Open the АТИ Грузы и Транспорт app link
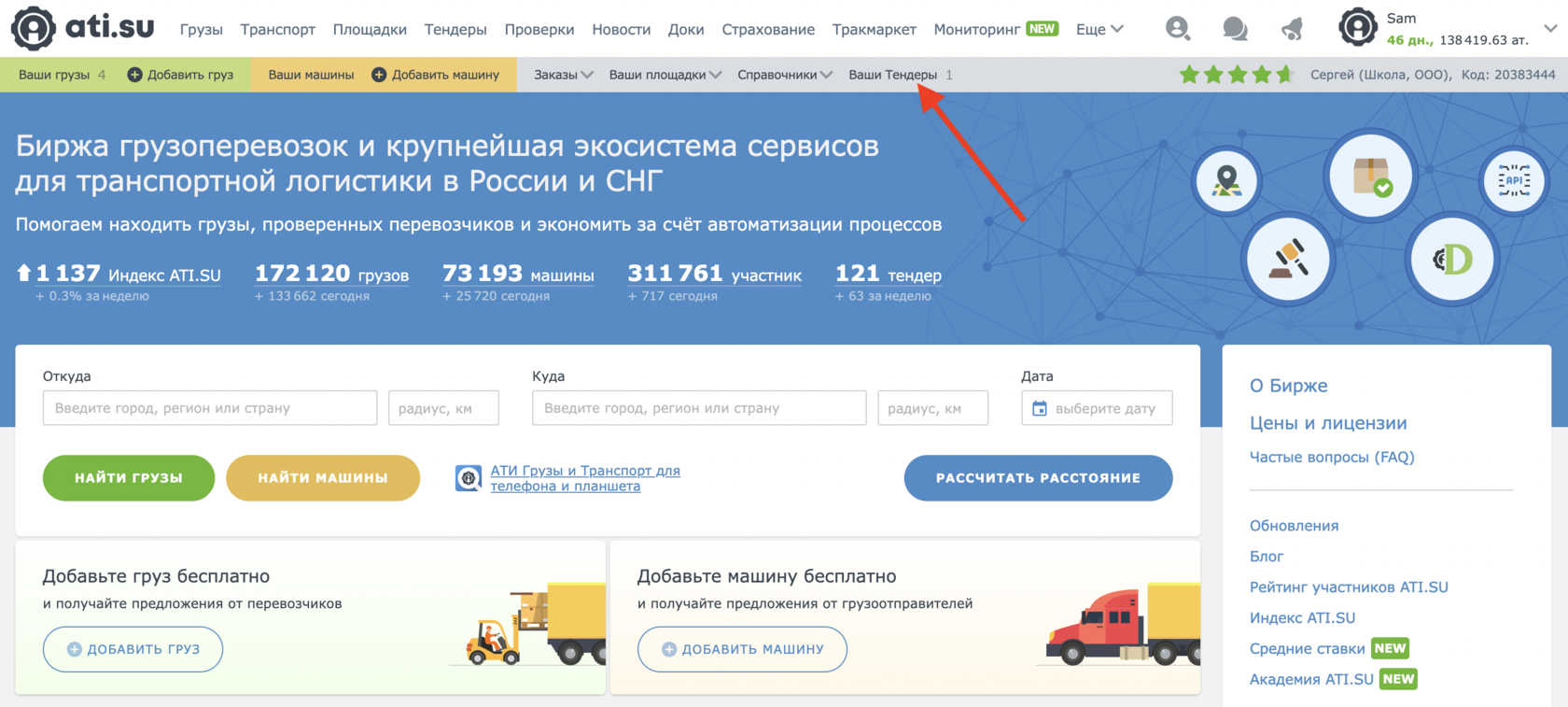This screenshot has height=707, width=1568. 585,478
